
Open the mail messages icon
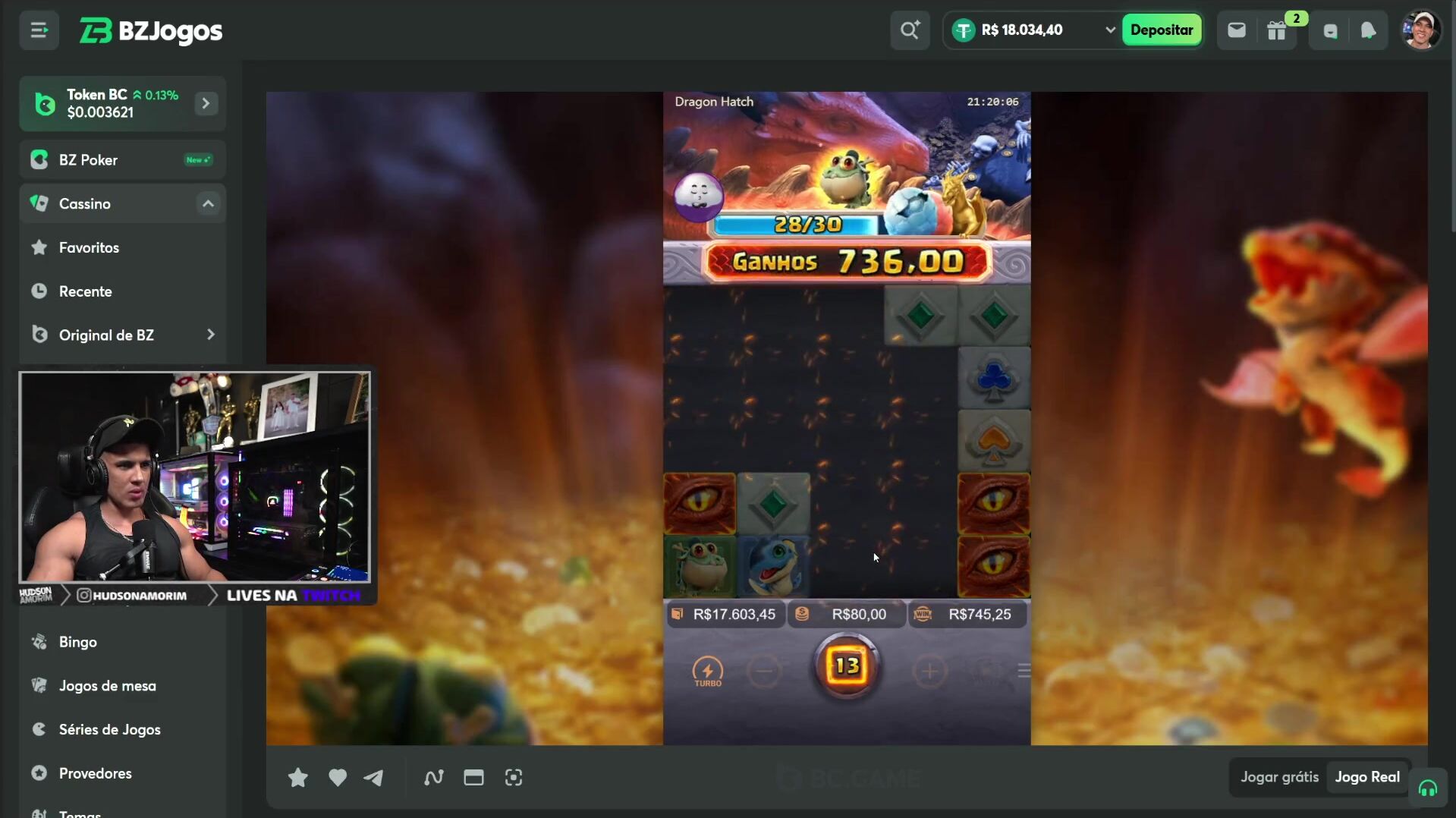point(1237,30)
